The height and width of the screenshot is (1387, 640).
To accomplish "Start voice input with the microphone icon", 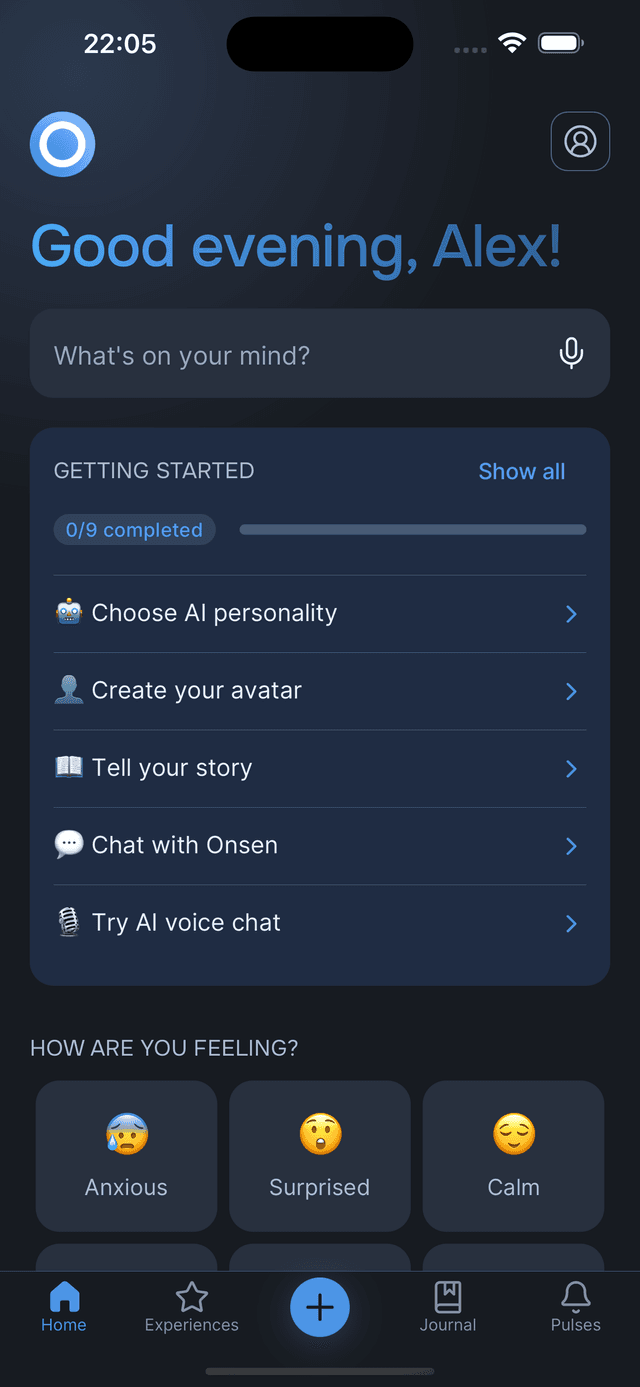I will coord(571,353).
